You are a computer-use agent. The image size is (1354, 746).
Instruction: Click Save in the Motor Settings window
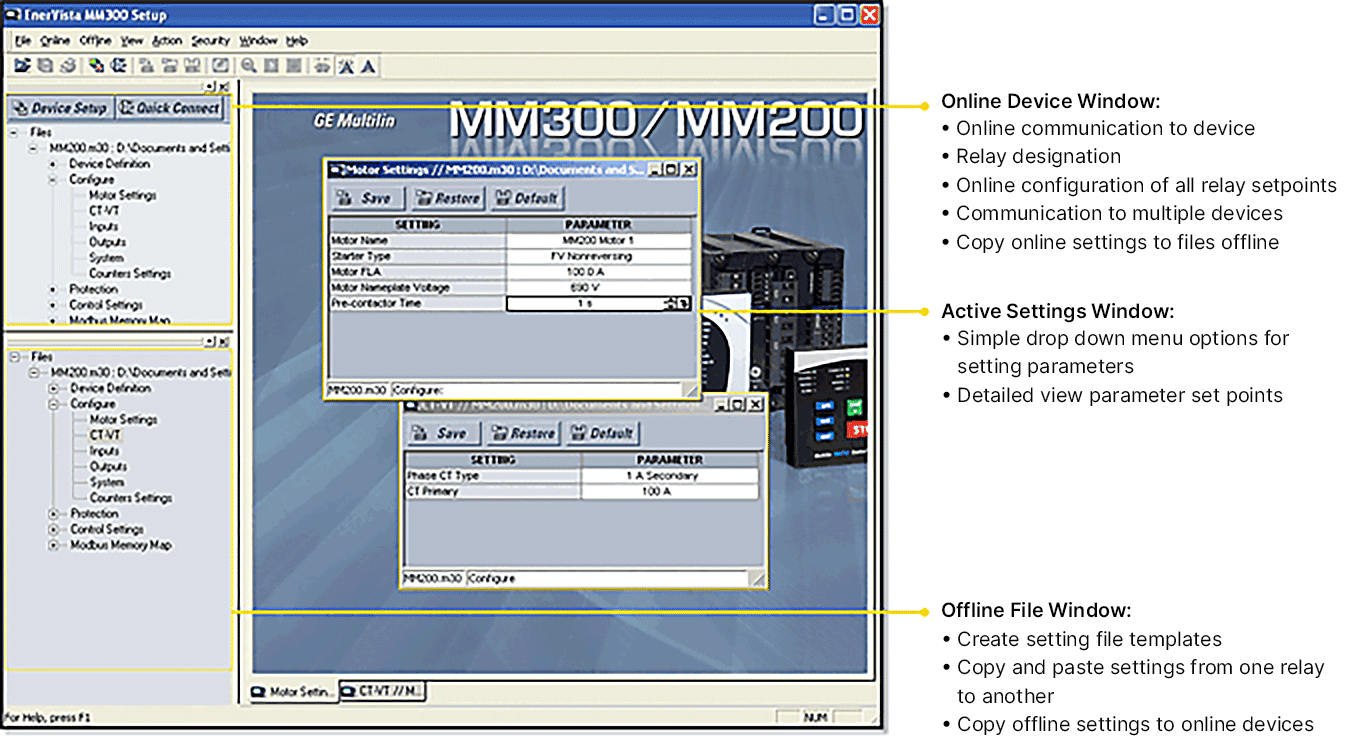coord(367,198)
